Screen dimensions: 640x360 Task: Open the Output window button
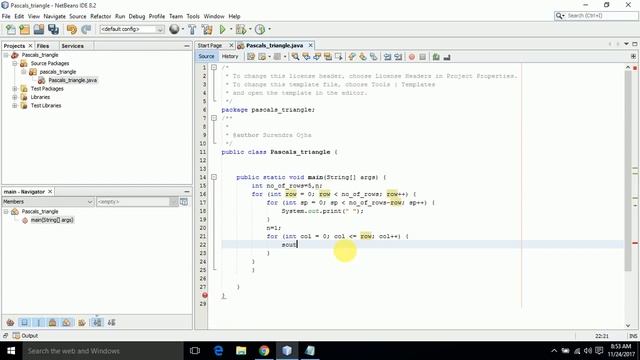pos(25,336)
